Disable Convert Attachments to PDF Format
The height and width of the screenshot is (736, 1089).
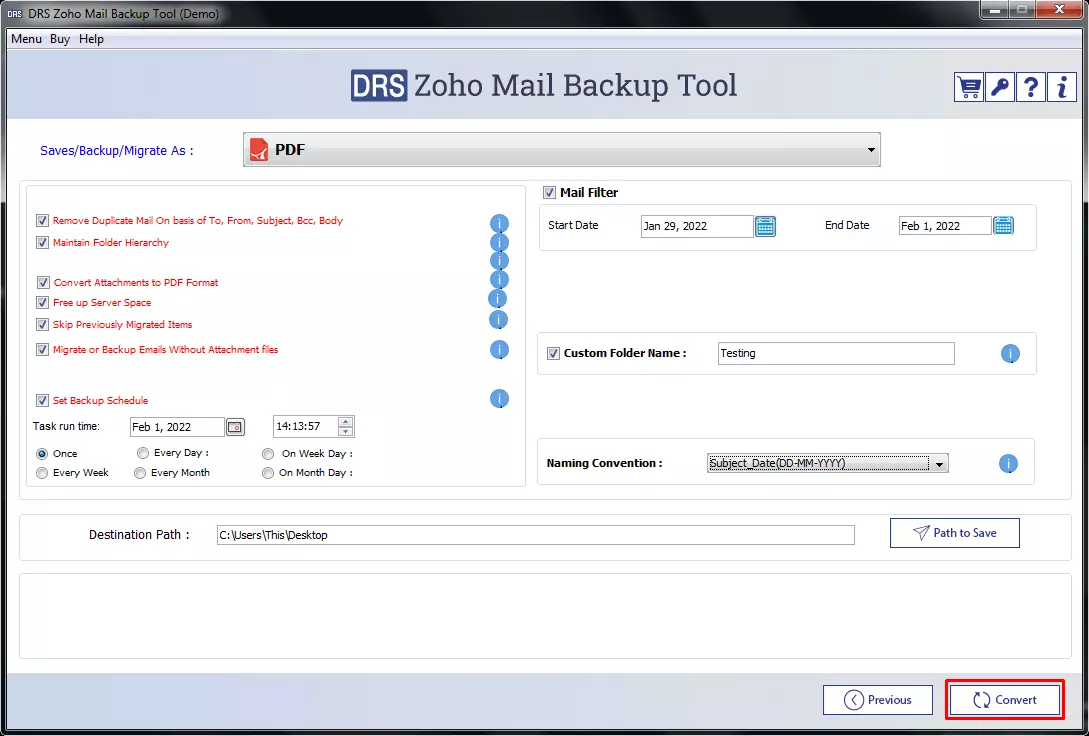point(43,283)
